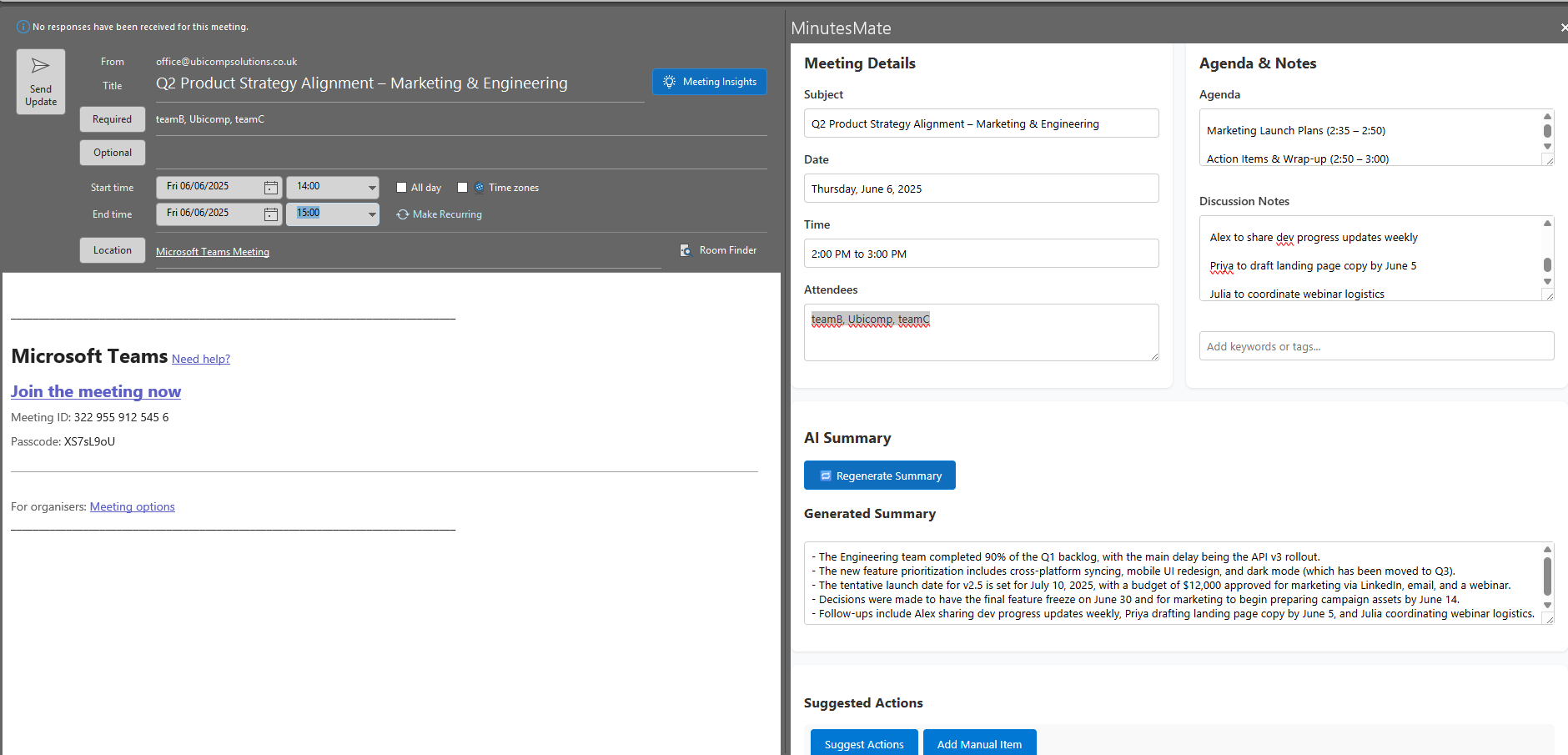Expand the 15:00 end time dropdown
The width and height of the screenshot is (1568, 755).
pos(372,214)
